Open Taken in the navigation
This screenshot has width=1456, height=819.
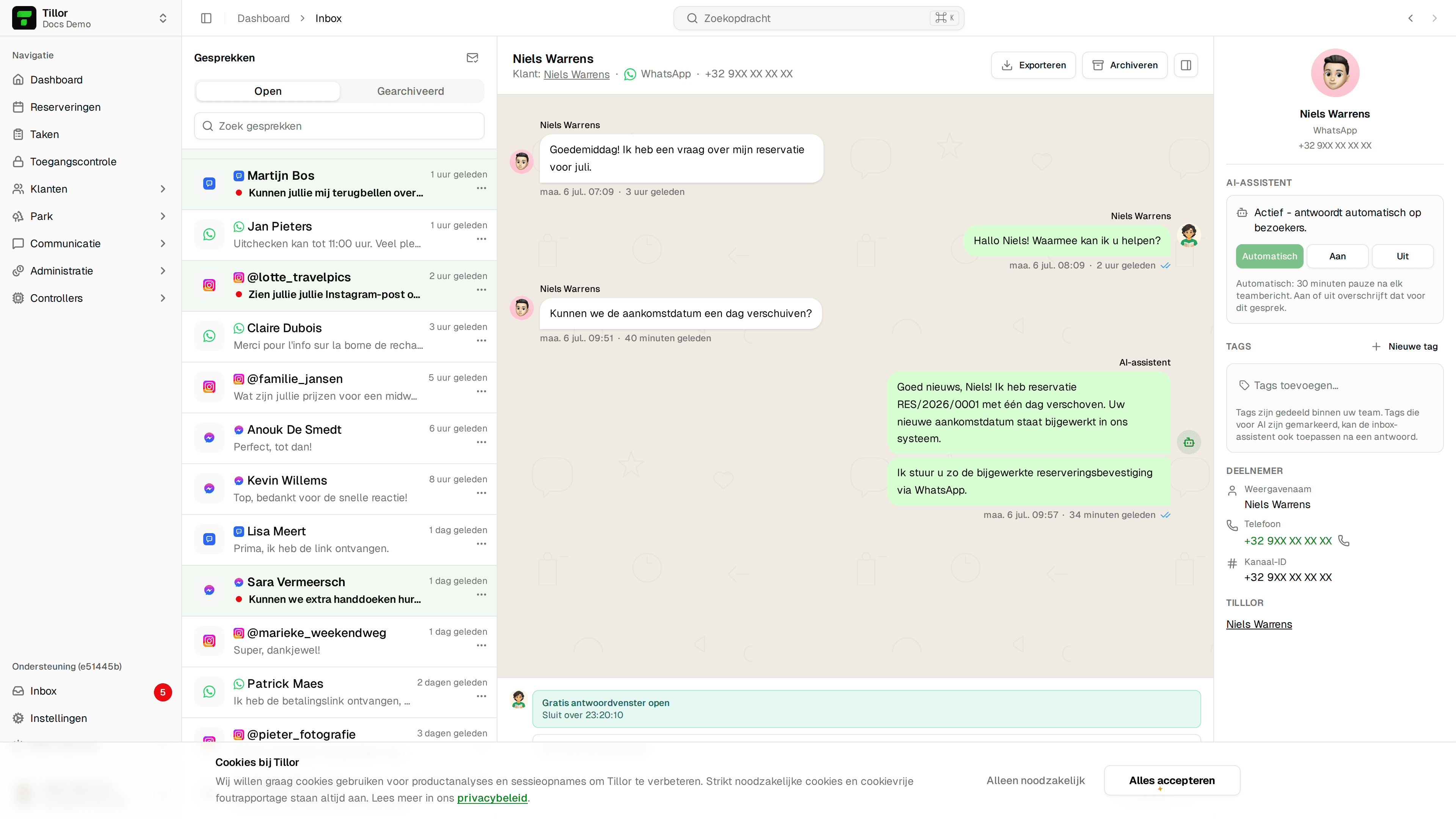click(91, 135)
